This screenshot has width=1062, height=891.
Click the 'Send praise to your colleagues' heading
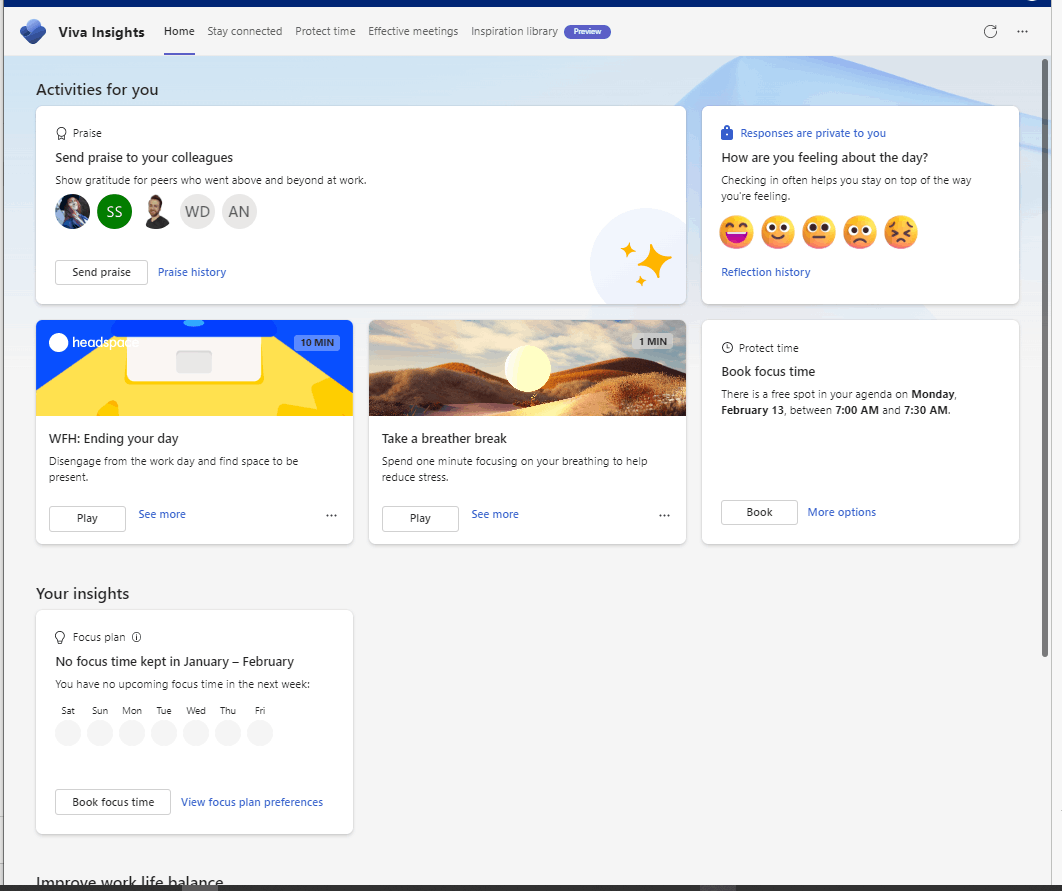coord(144,158)
